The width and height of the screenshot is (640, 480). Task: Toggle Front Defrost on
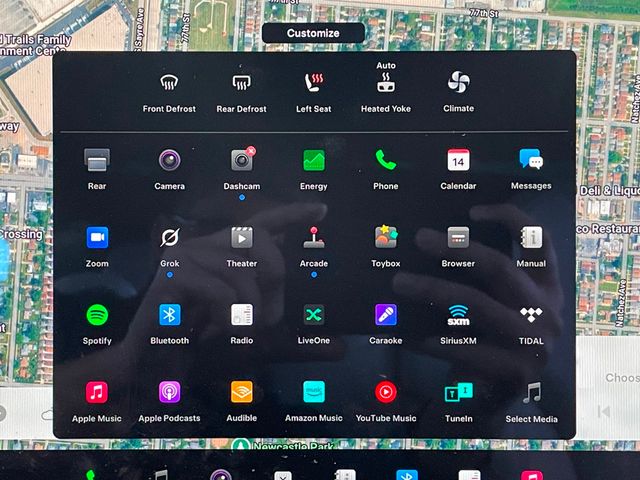tap(169, 83)
